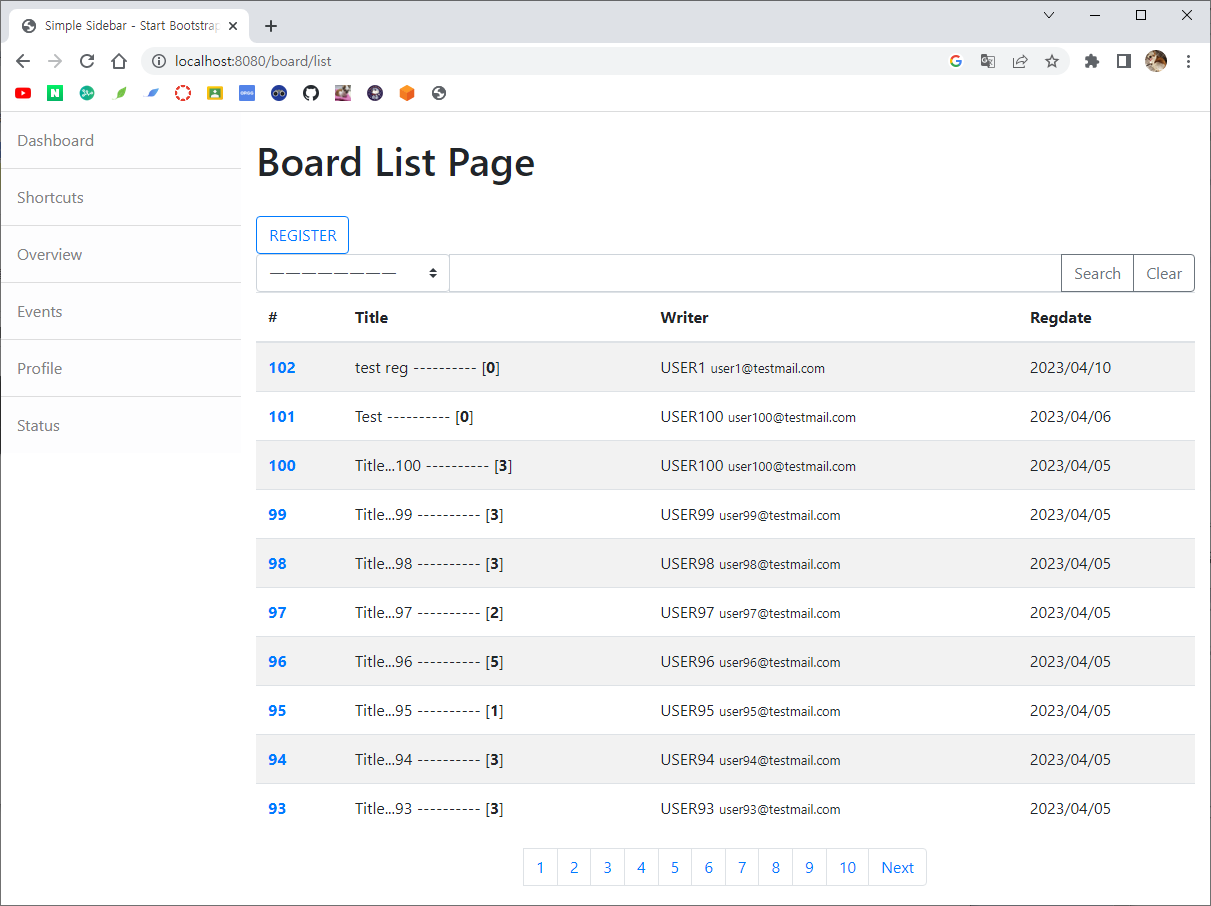
Task: Open board post number 102
Action: click(x=282, y=368)
